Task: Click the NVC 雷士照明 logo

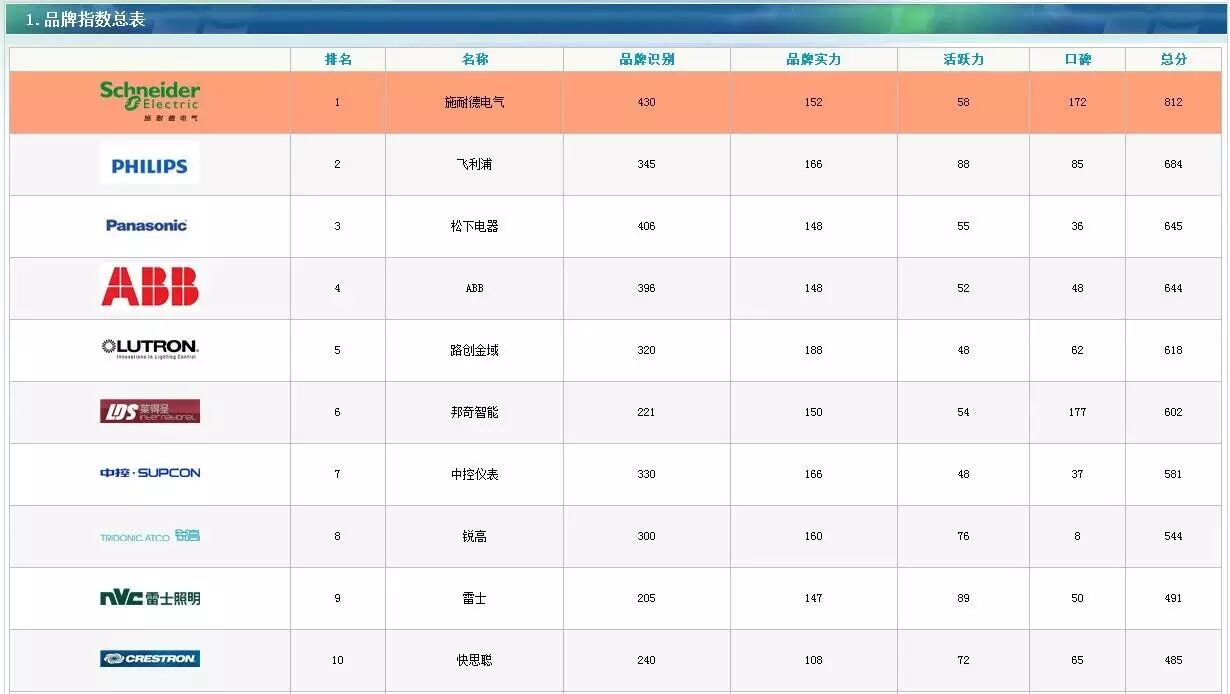Action: coord(148,598)
